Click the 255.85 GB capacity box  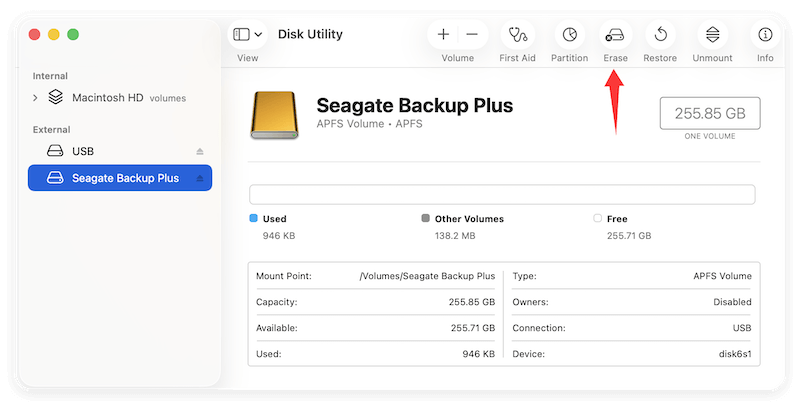click(710, 113)
